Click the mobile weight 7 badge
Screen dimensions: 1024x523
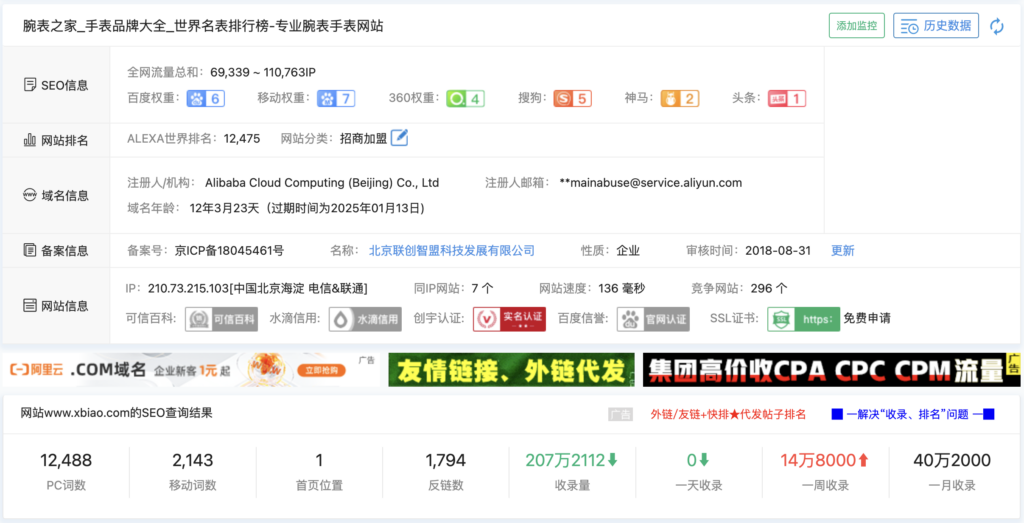click(336, 99)
